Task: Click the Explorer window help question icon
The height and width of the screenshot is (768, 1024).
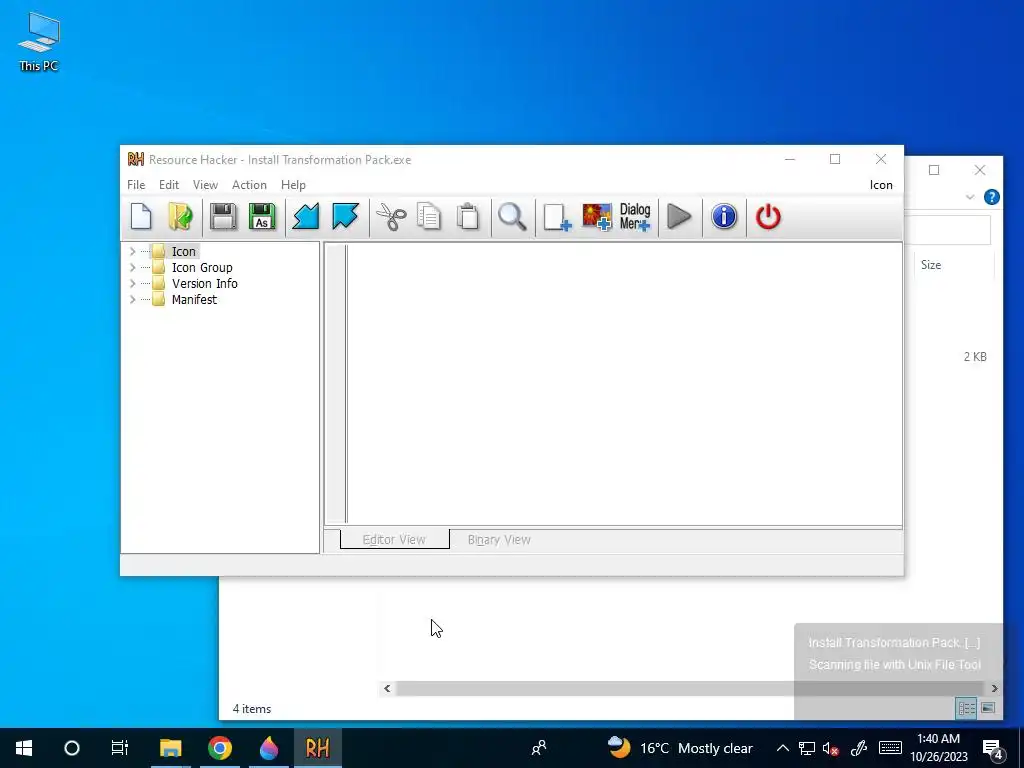Action: click(991, 197)
